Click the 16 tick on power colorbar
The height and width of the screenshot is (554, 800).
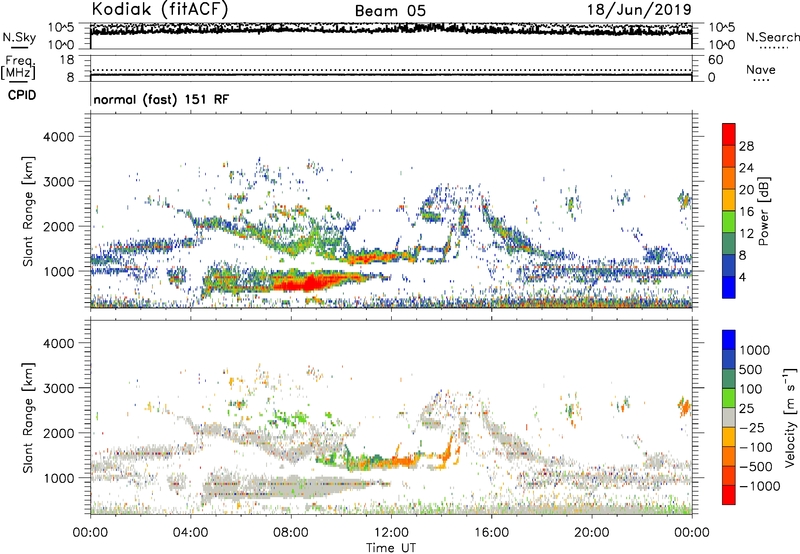click(746, 212)
